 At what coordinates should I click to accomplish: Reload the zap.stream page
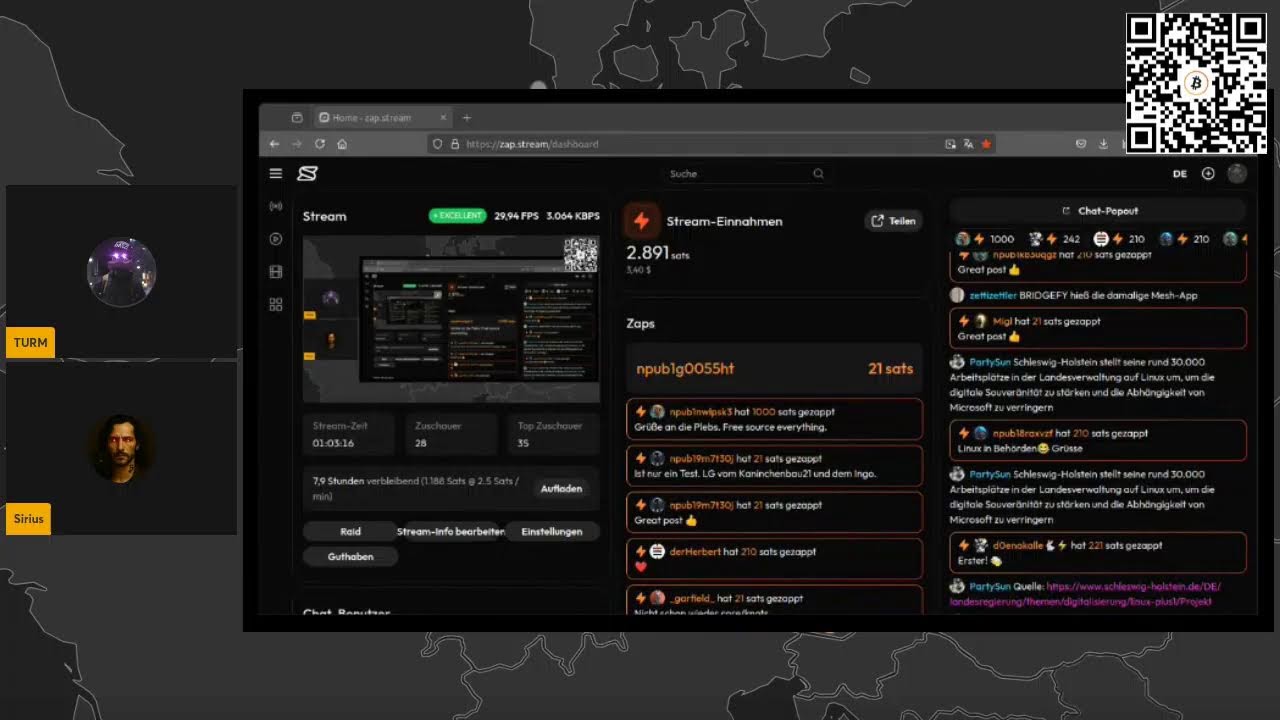(320, 144)
